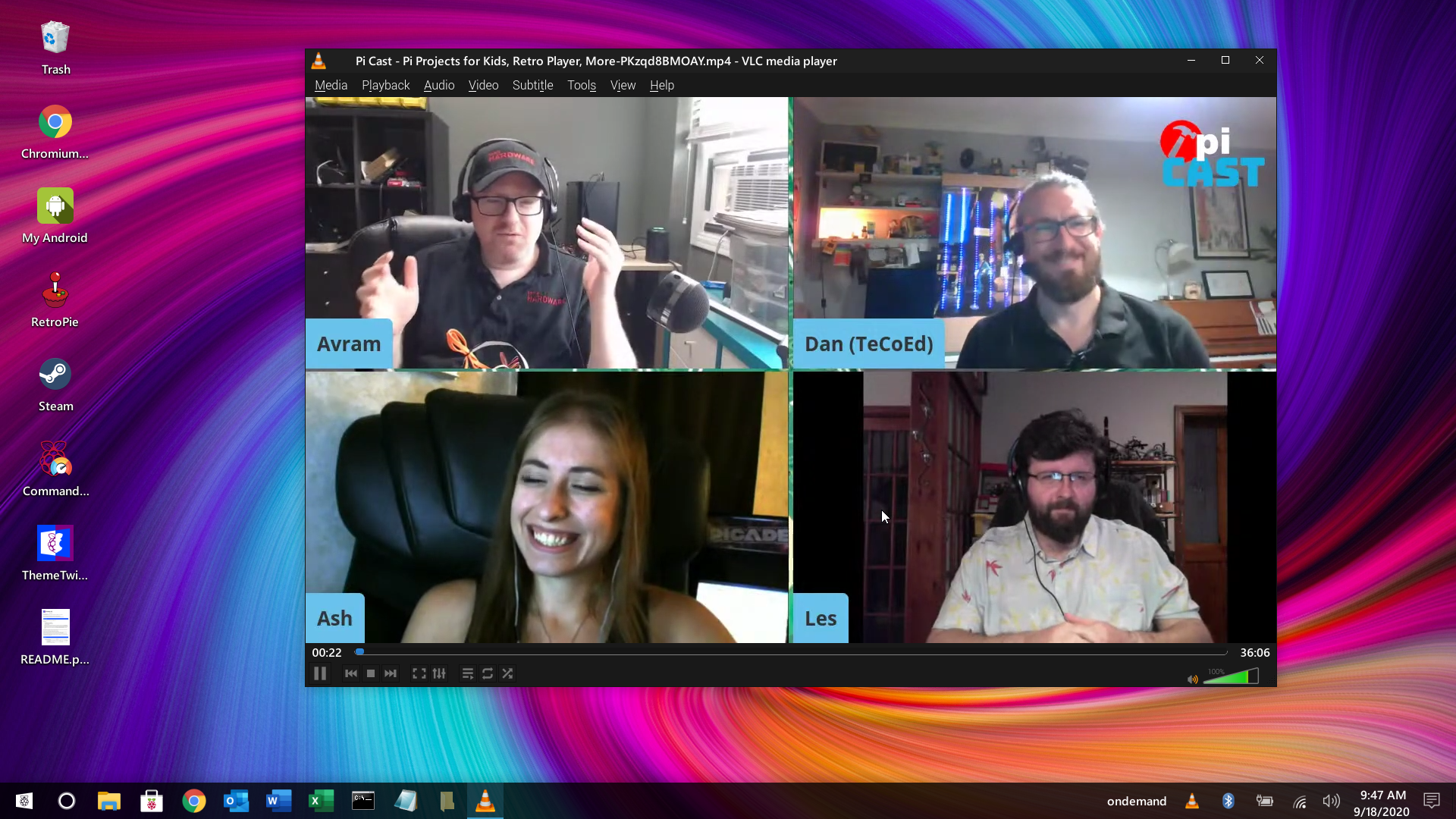Open the Playback menu
Viewport: 1456px width, 819px height.
[385, 85]
